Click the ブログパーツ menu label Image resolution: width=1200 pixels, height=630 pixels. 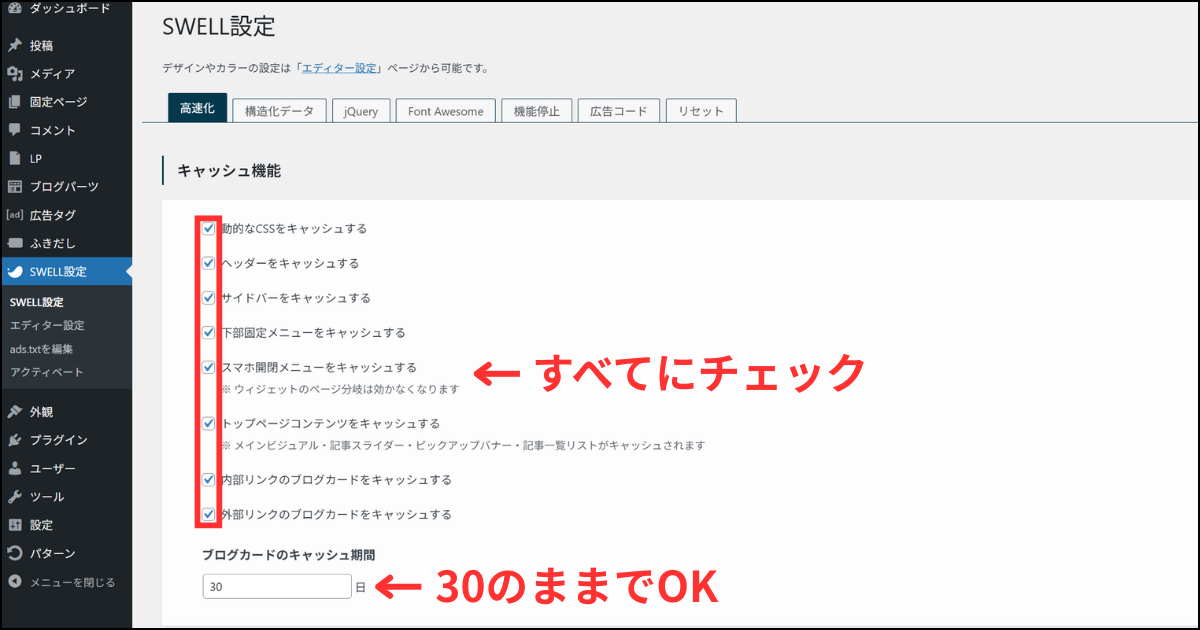[64, 186]
